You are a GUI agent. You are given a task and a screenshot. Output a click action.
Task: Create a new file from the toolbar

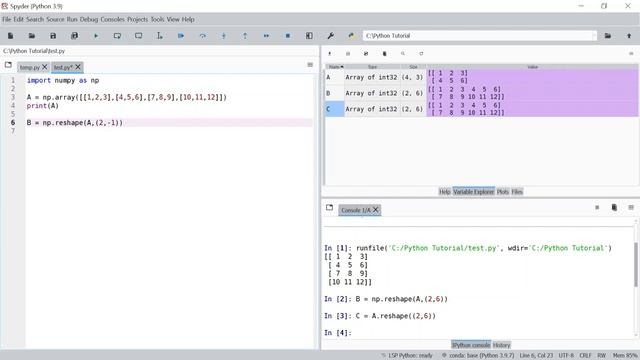(x=10, y=36)
